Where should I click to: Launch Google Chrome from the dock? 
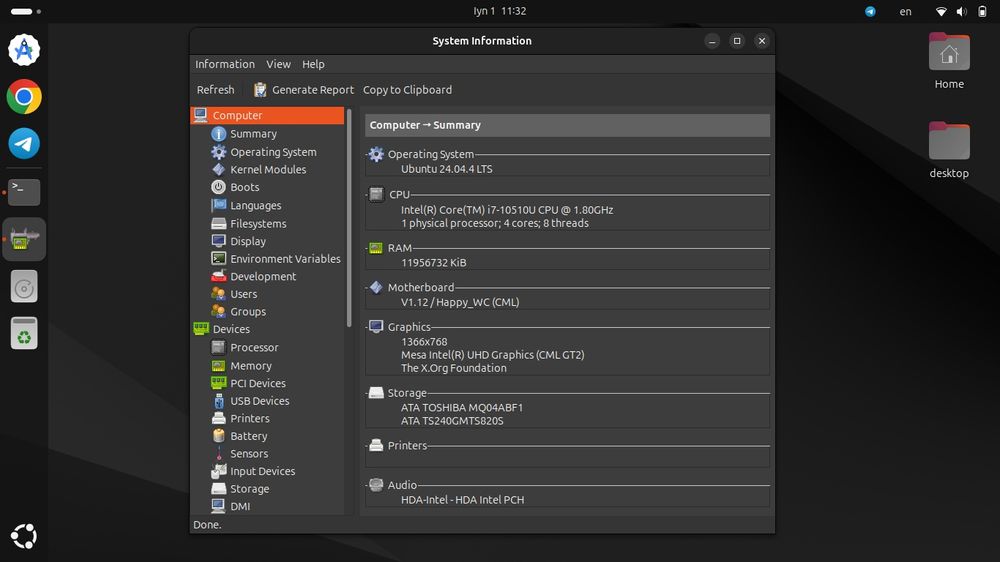coord(24,97)
